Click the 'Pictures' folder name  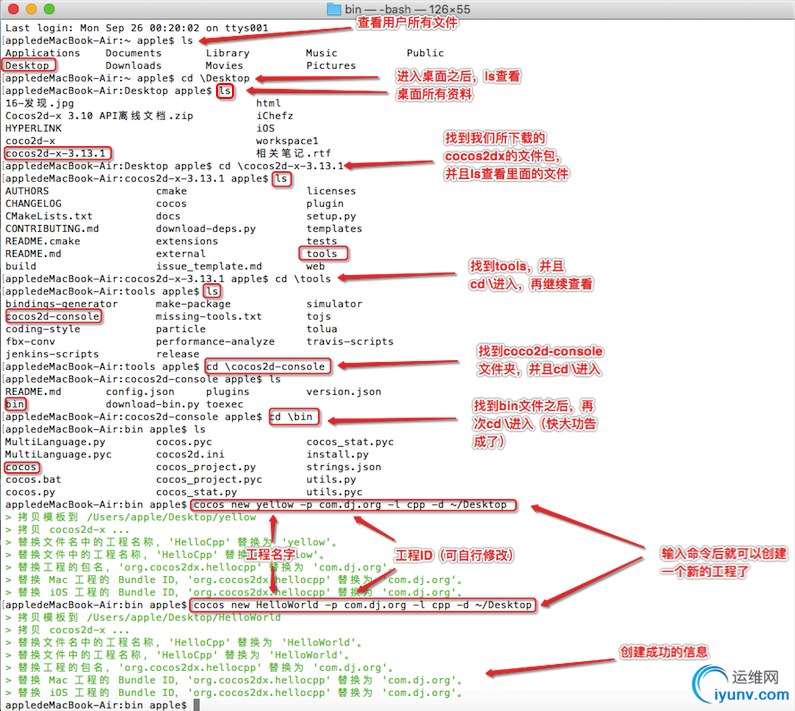point(331,66)
